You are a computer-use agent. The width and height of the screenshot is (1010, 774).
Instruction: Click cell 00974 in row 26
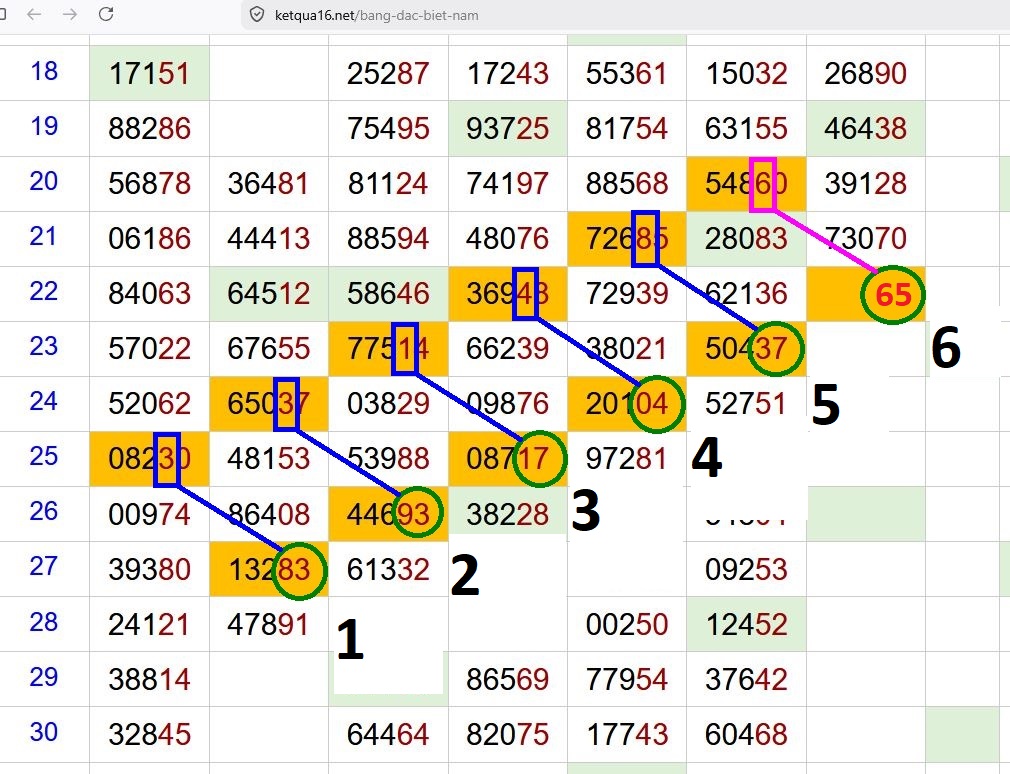tap(149, 514)
